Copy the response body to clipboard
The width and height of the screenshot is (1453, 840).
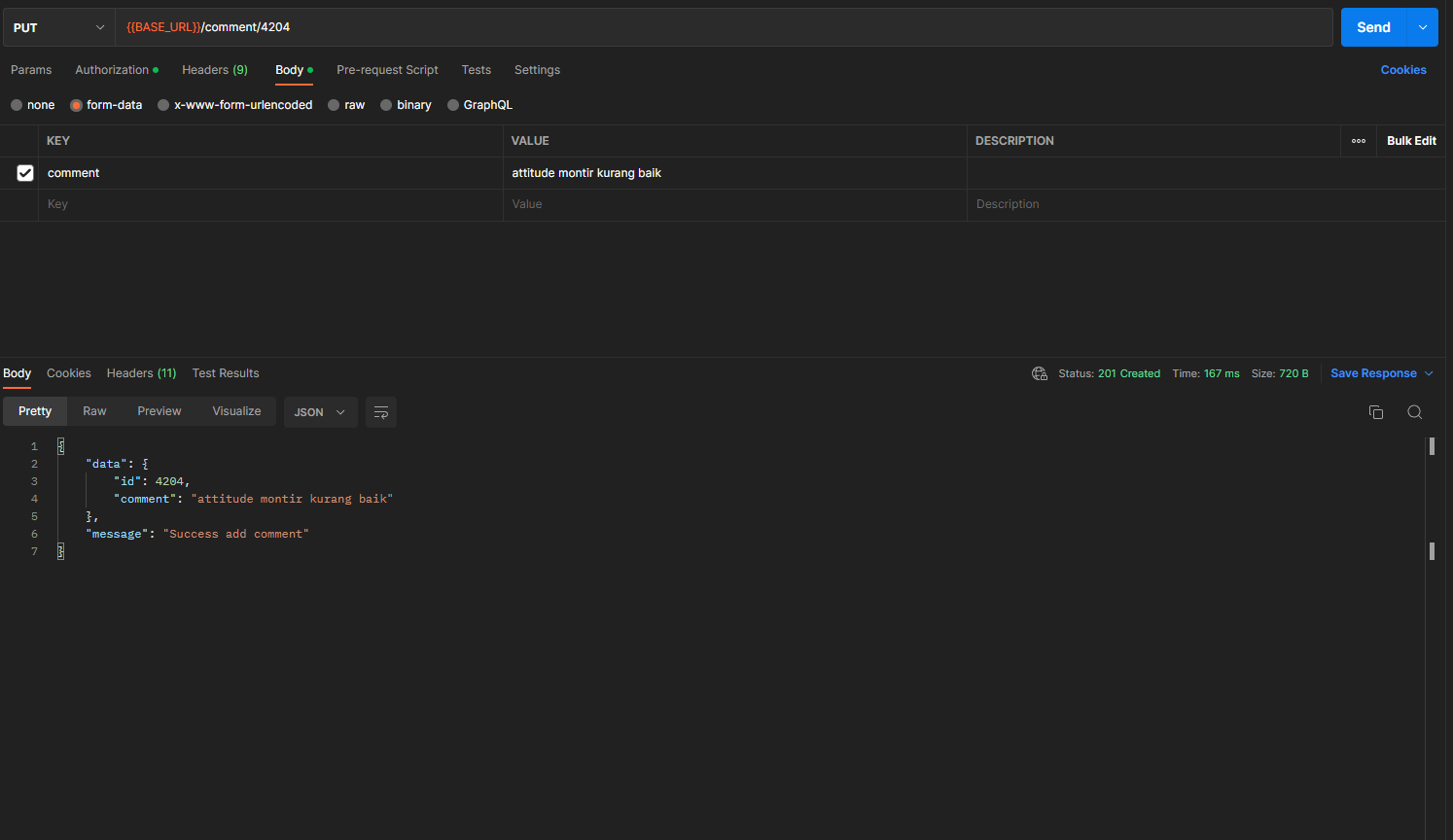tap(1375, 412)
